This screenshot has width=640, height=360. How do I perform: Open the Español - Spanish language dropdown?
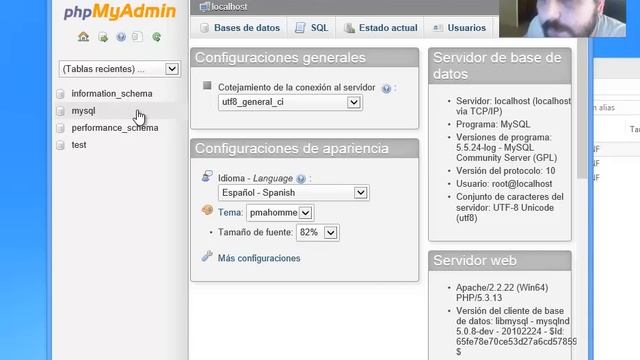pos(294,193)
